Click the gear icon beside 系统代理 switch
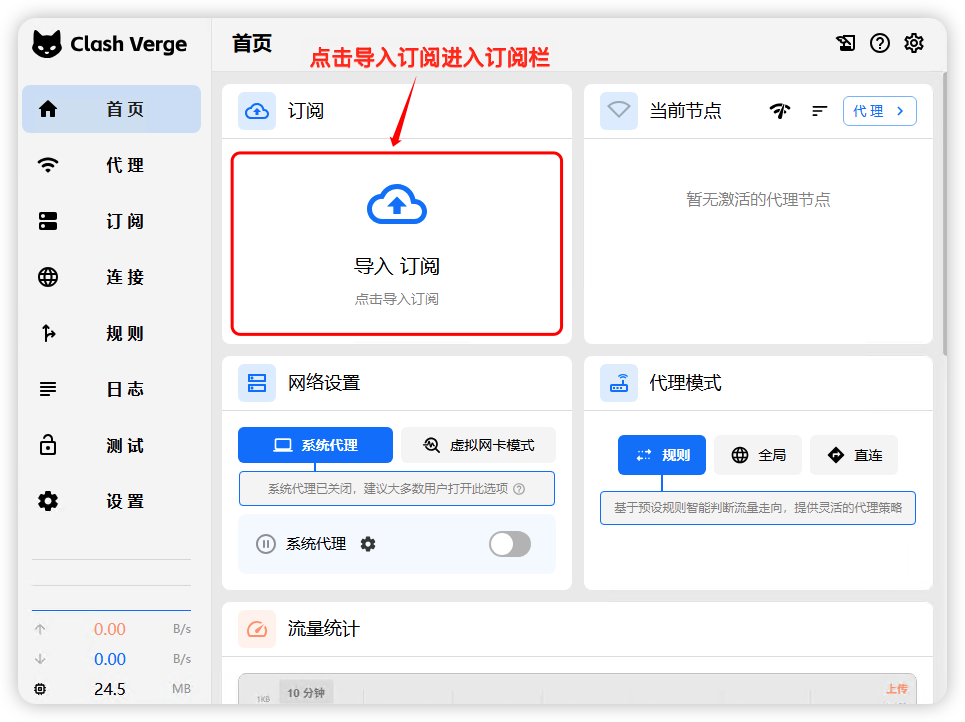The width and height of the screenshot is (965, 722). click(x=368, y=544)
